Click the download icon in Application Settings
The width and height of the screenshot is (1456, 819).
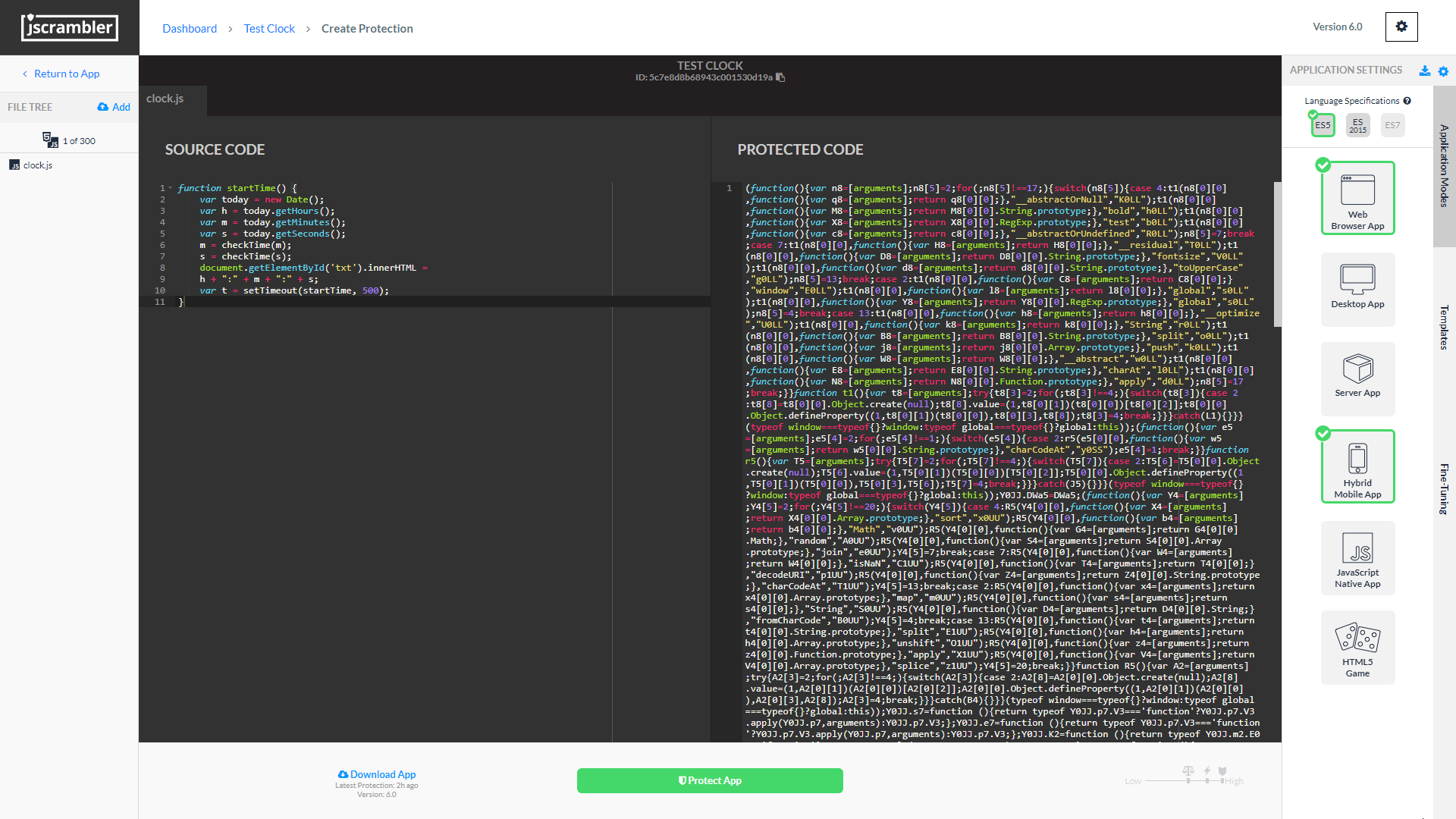point(1425,71)
